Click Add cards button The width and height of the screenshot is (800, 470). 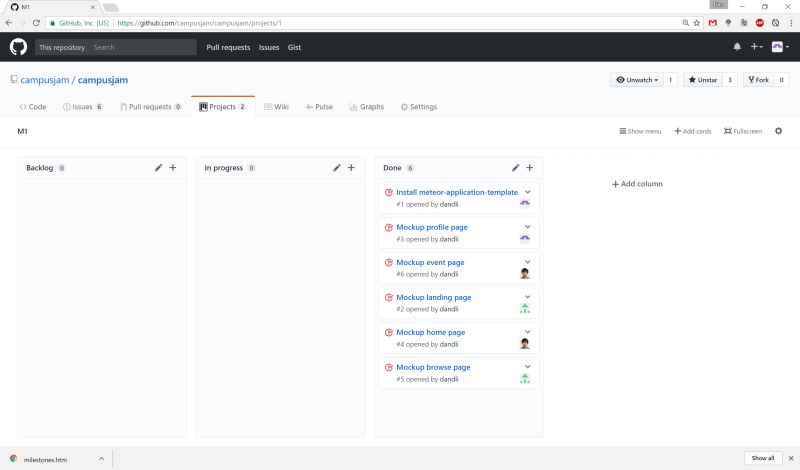pyautogui.click(x=692, y=131)
